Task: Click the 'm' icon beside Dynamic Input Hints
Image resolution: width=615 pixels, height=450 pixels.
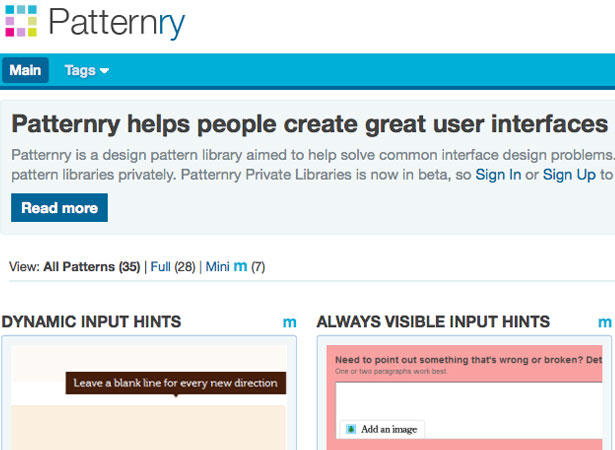Action: [x=289, y=322]
